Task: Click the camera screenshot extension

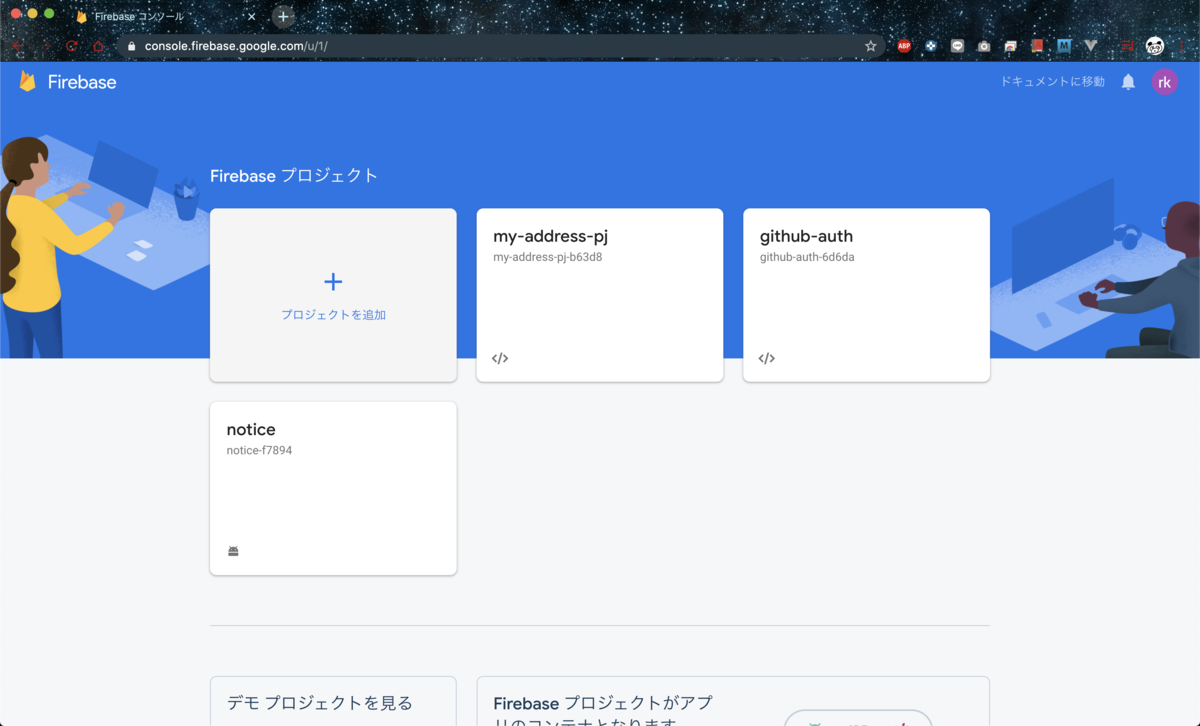Action: [984, 46]
